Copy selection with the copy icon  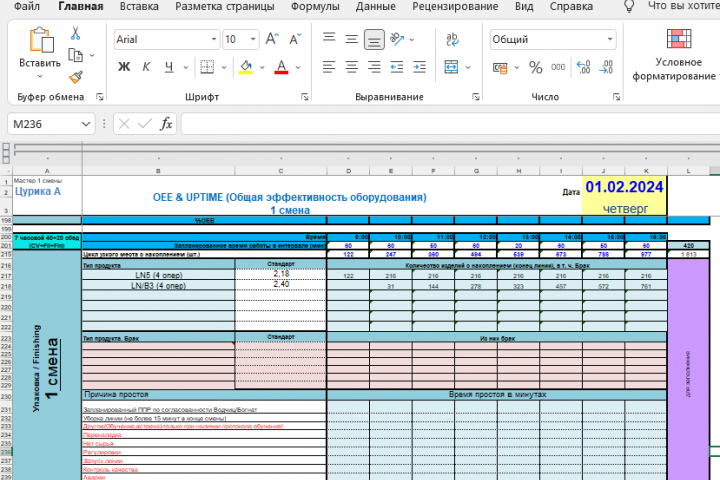75,55
